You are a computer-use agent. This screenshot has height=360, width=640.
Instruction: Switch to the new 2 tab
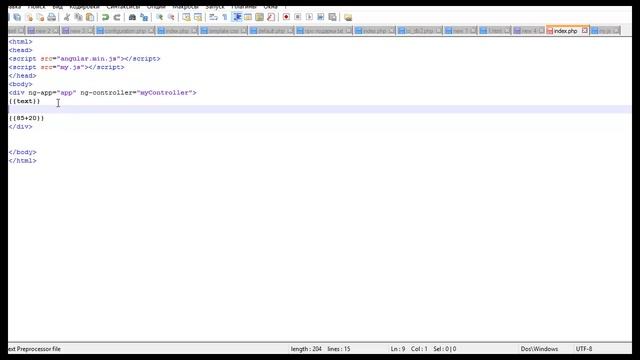[42, 31]
